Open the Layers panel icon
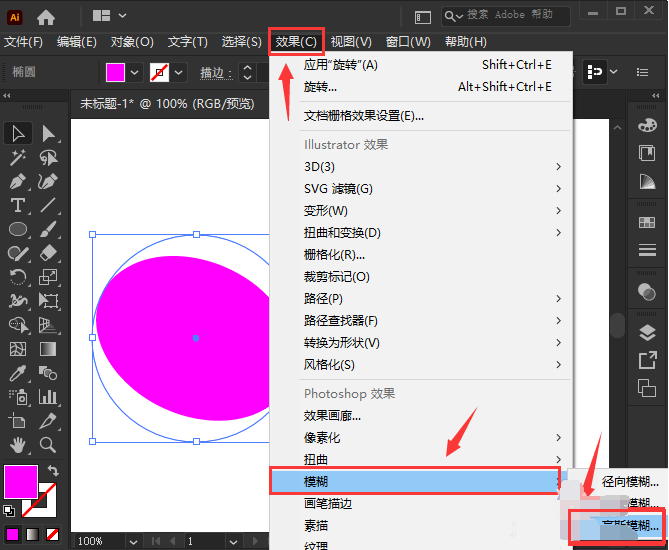The width and height of the screenshot is (669, 550). [x=647, y=332]
